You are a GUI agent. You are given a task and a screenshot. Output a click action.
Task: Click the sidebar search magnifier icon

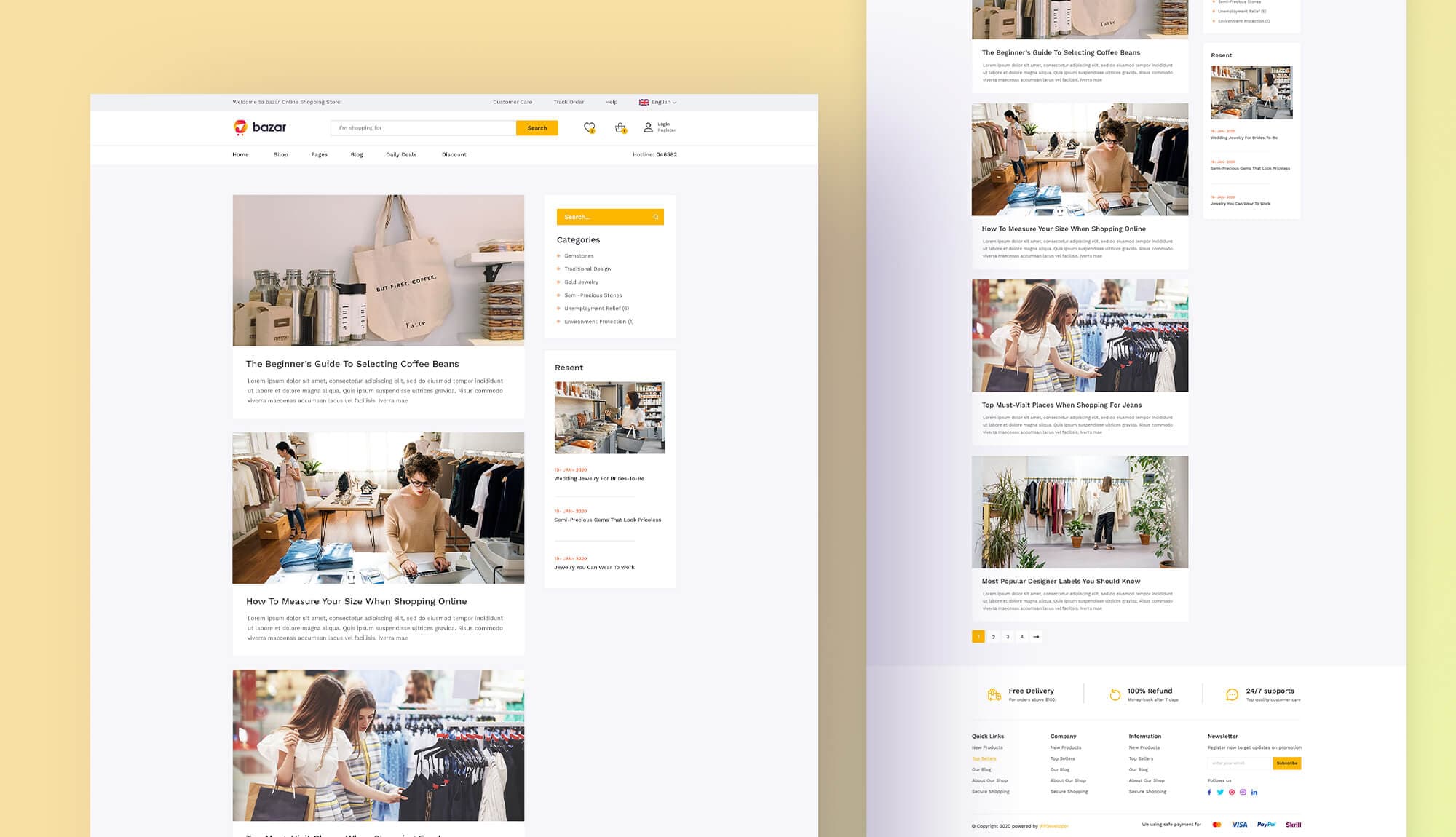click(655, 217)
